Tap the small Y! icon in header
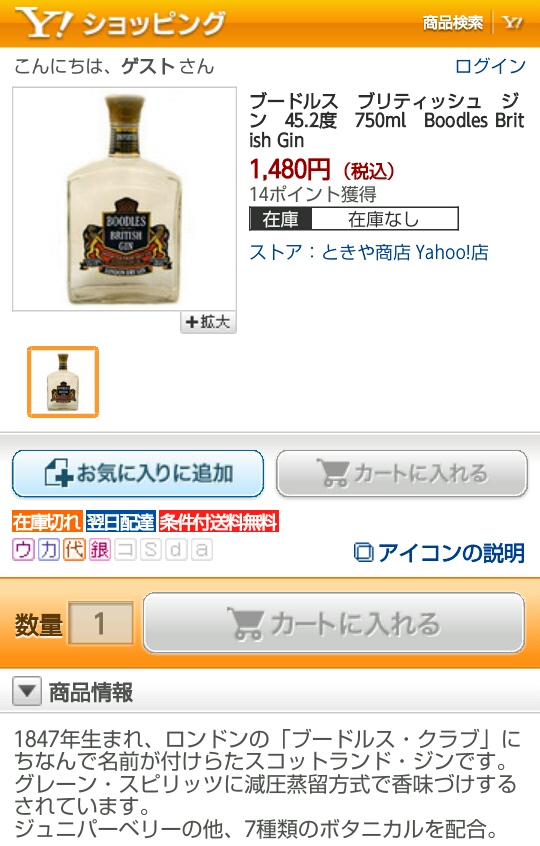This screenshot has height=846, width=540. pyautogui.click(x=512, y=23)
